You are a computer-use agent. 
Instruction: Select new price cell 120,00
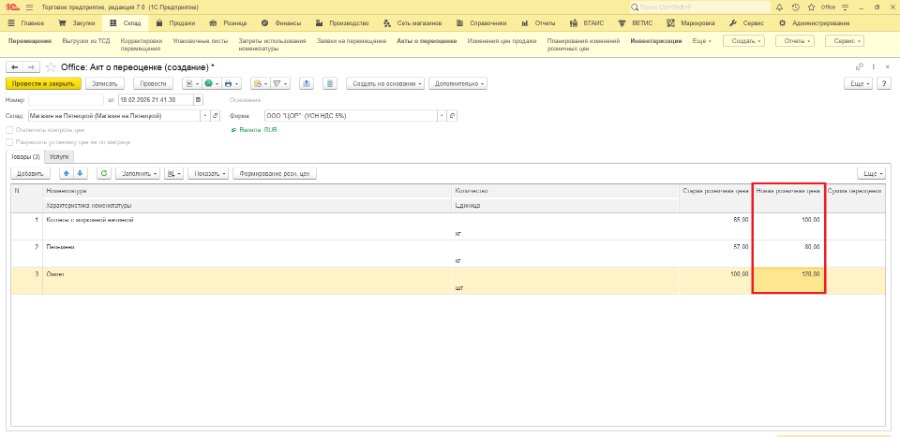789,281
